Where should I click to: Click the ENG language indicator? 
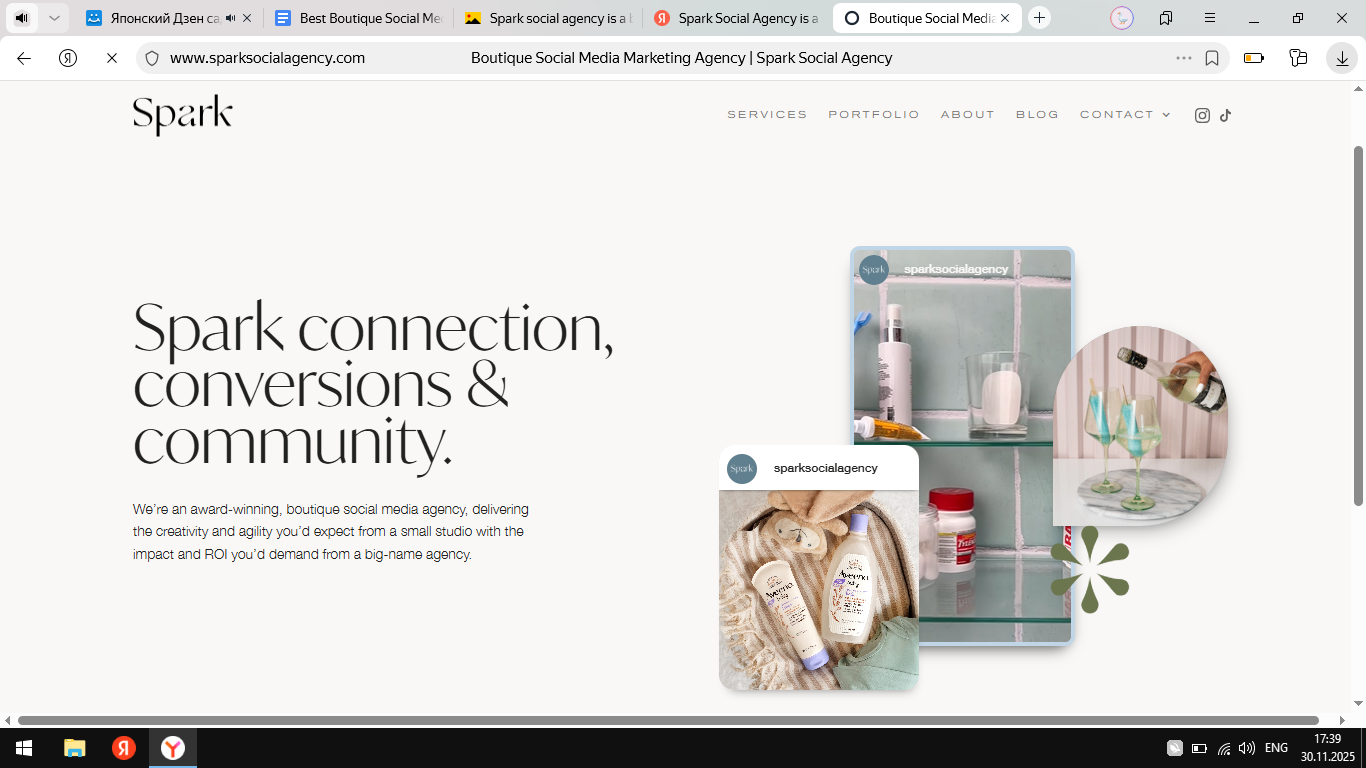click(x=1276, y=748)
